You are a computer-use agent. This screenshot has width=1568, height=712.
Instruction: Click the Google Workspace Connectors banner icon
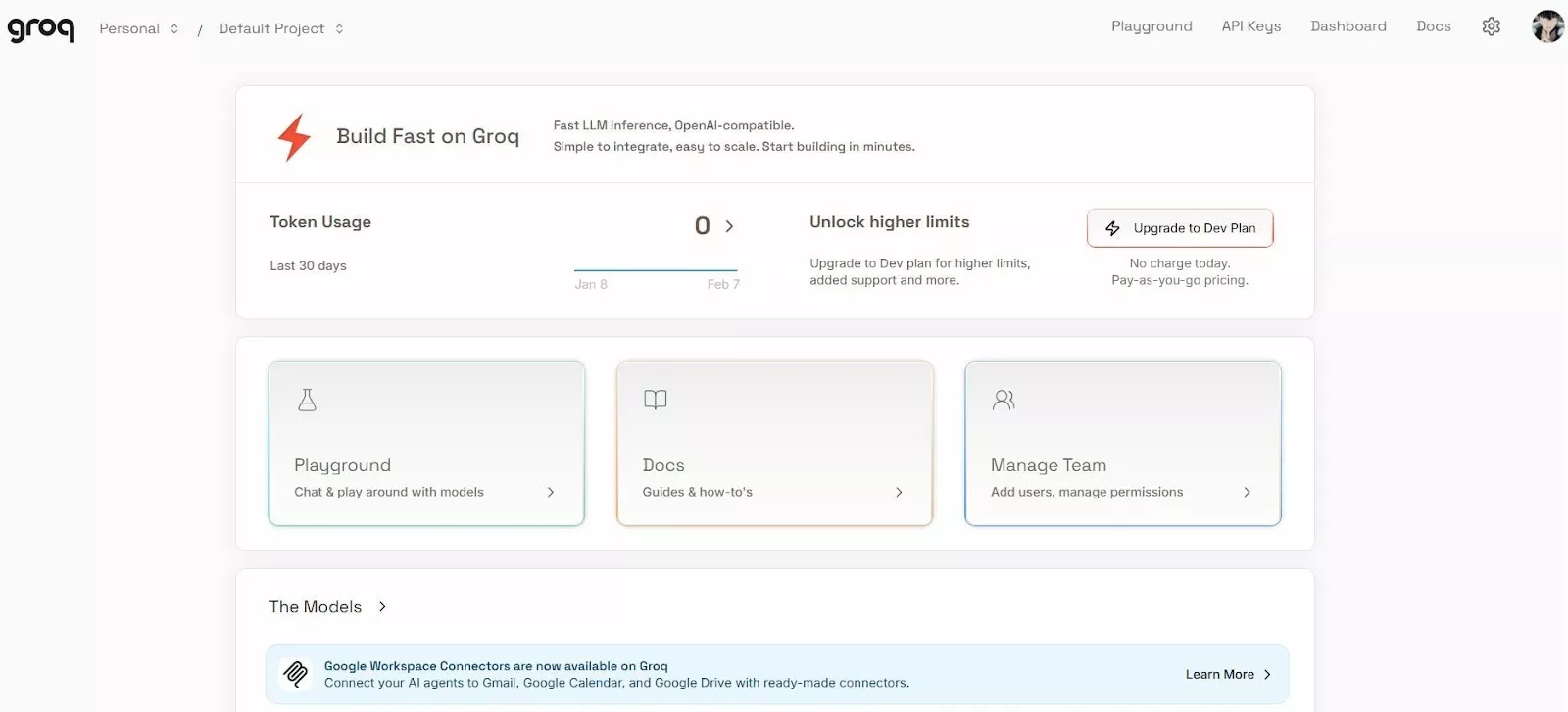click(x=295, y=674)
